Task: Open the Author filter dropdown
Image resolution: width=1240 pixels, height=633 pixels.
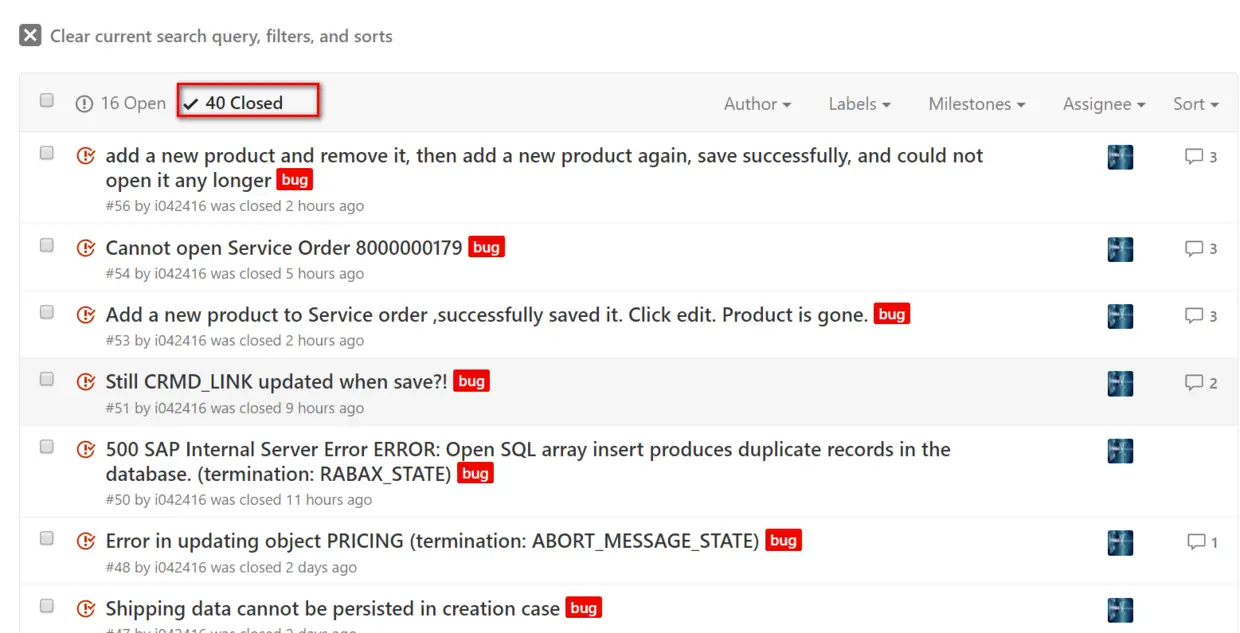Action: click(757, 104)
